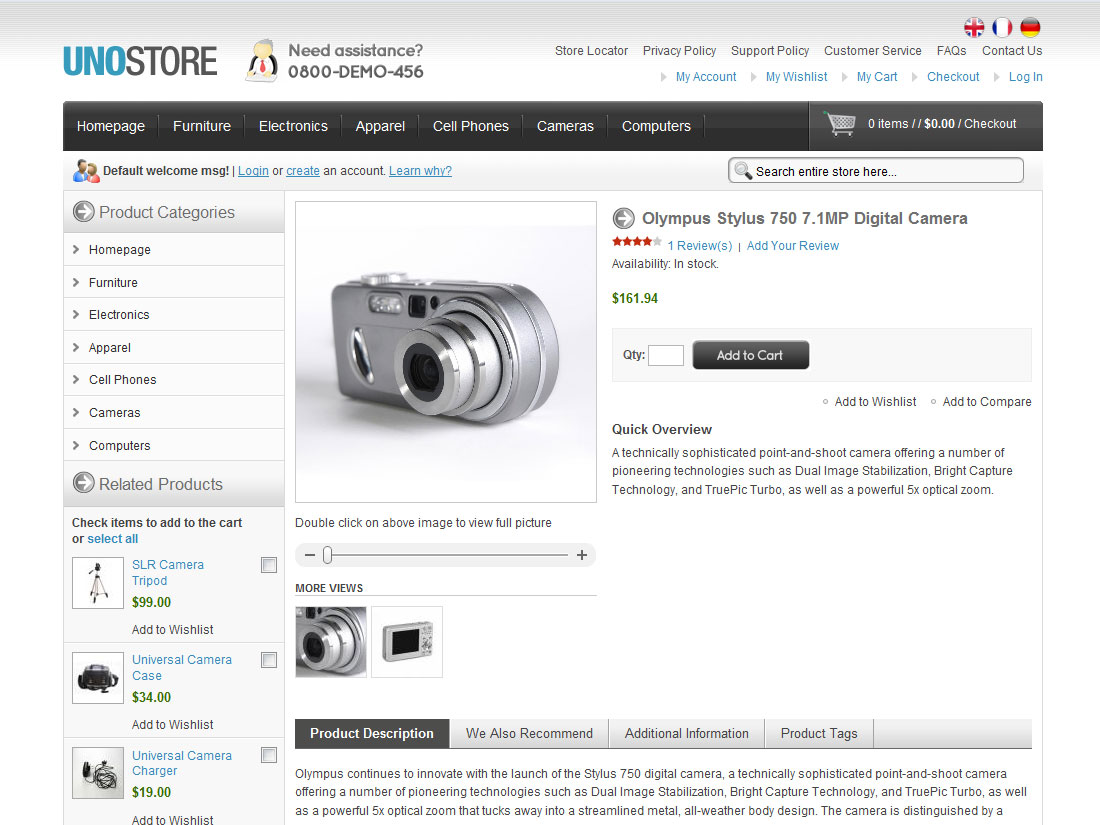This screenshot has height=825, width=1100.
Task: Click the Add to Compare link
Action: 986,402
